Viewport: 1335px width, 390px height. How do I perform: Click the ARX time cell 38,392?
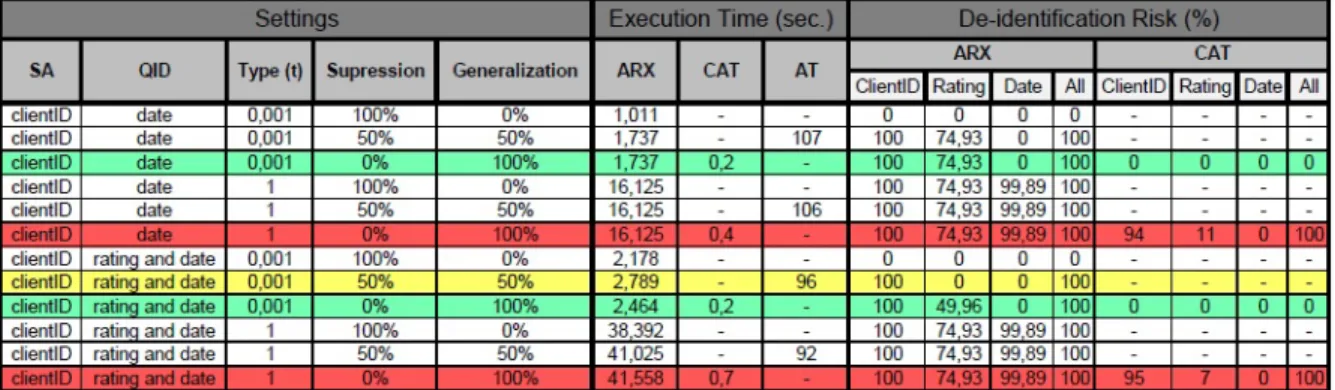(637, 331)
